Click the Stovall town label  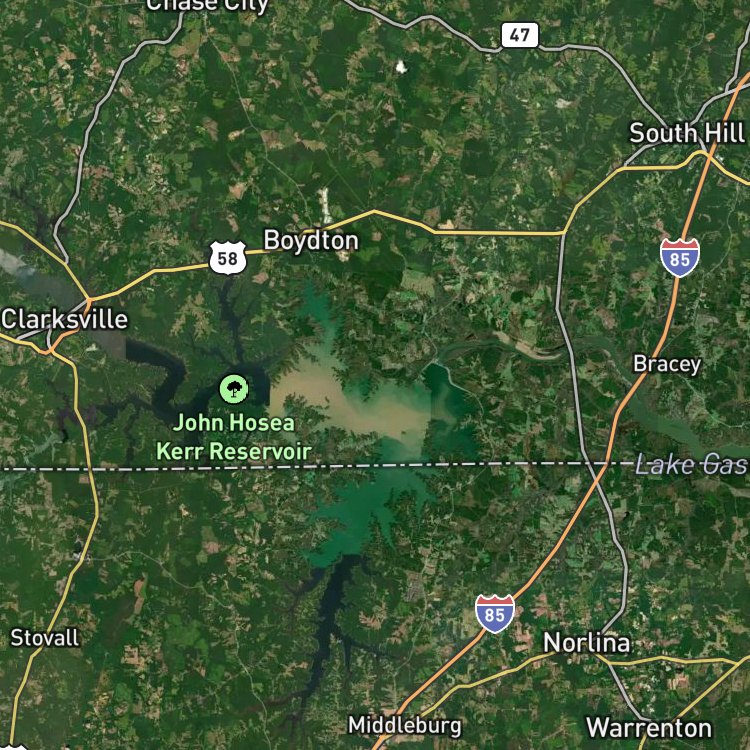45,638
